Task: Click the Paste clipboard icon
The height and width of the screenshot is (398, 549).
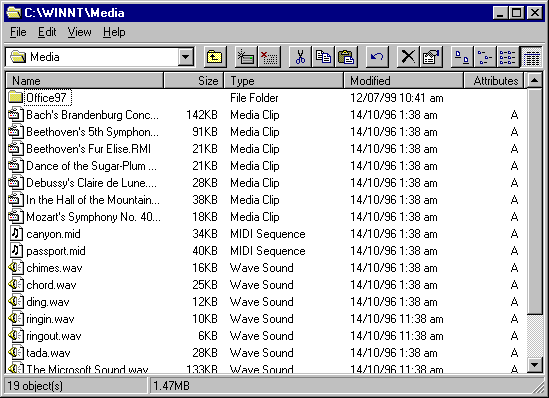Action: click(x=346, y=57)
